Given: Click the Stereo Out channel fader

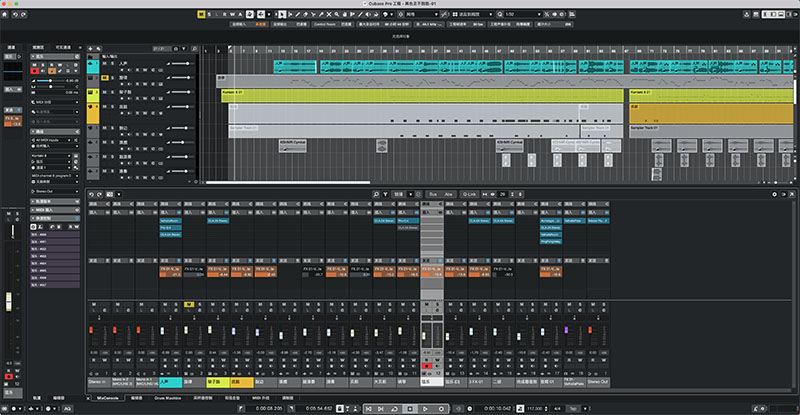Looking at the screenshot, I should (x=590, y=331).
